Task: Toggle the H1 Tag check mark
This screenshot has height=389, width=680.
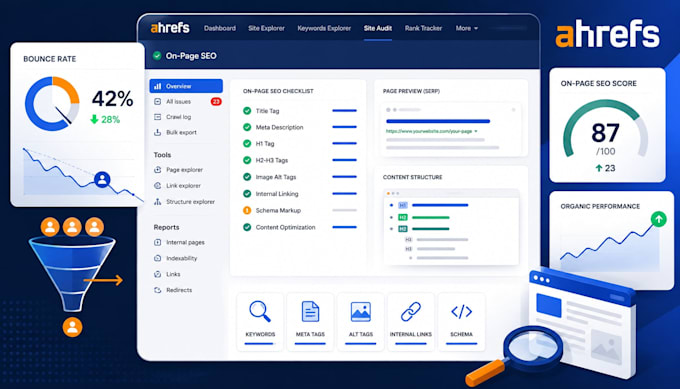Action: tap(247, 144)
